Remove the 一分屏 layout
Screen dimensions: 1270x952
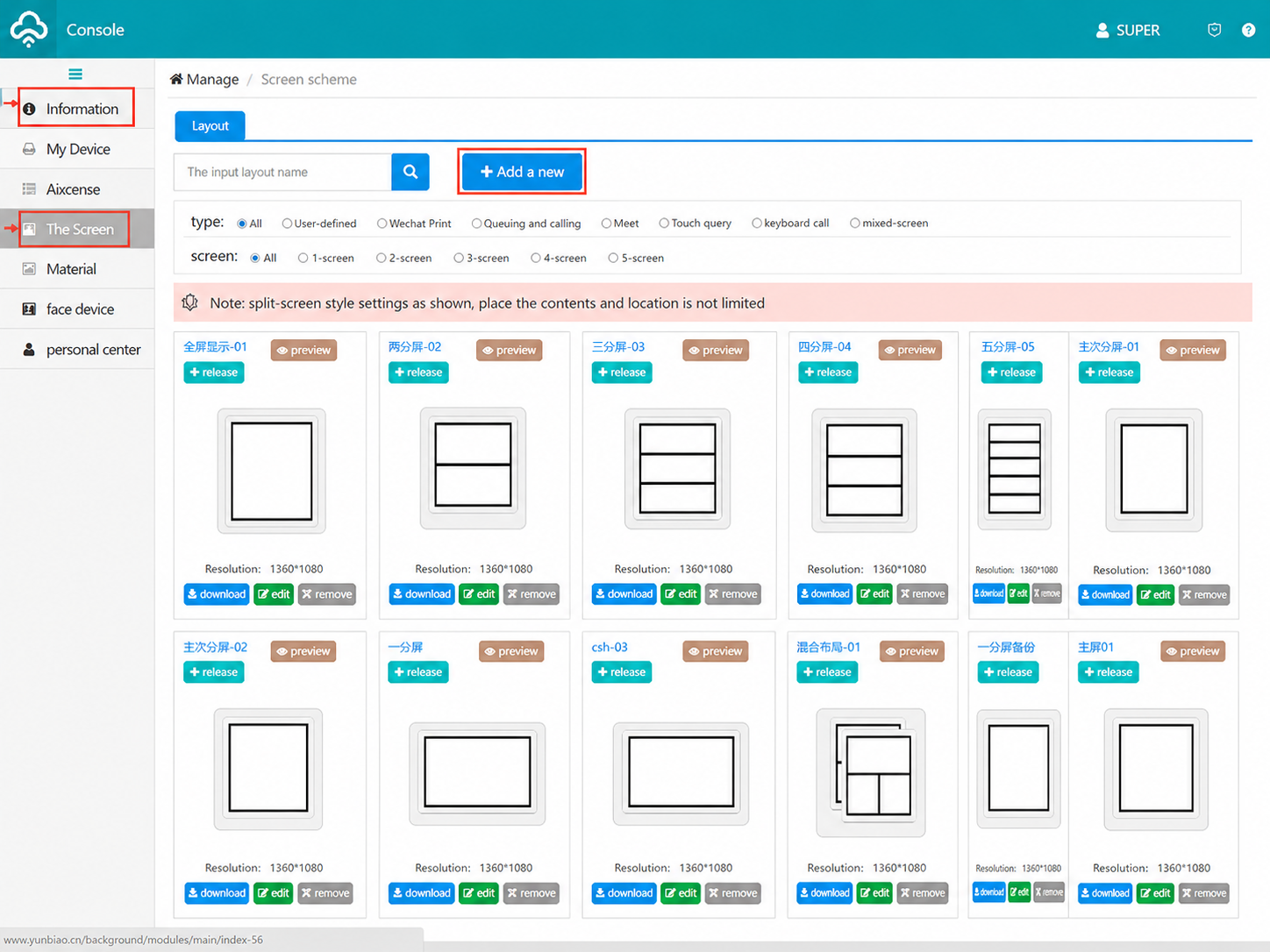coord(532,893)
